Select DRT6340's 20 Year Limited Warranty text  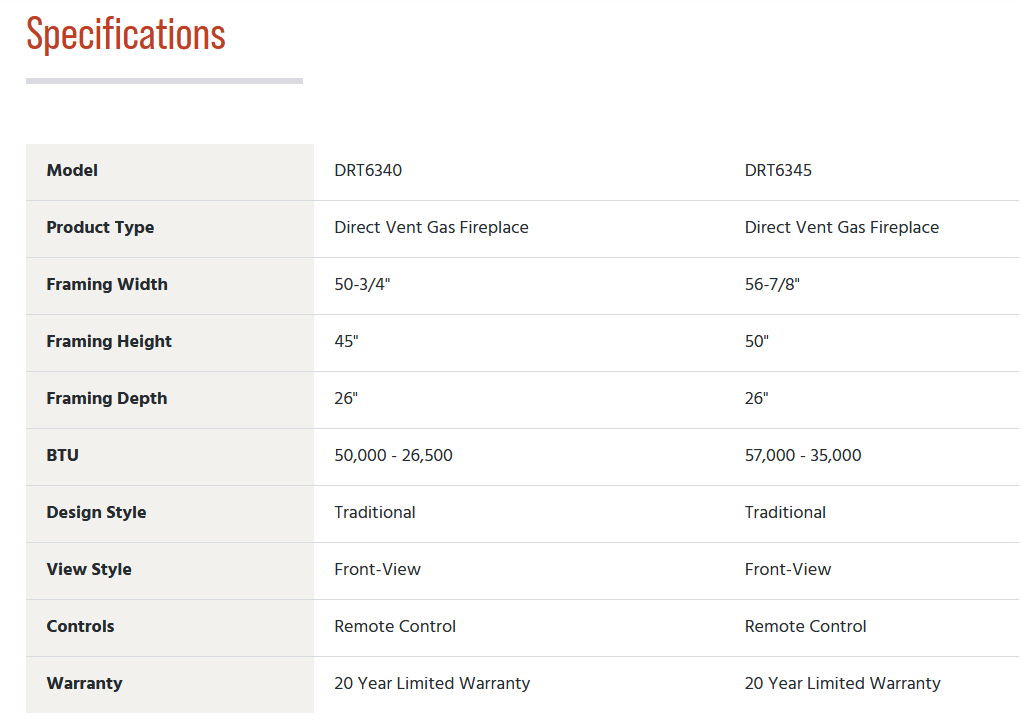point(432,684)
